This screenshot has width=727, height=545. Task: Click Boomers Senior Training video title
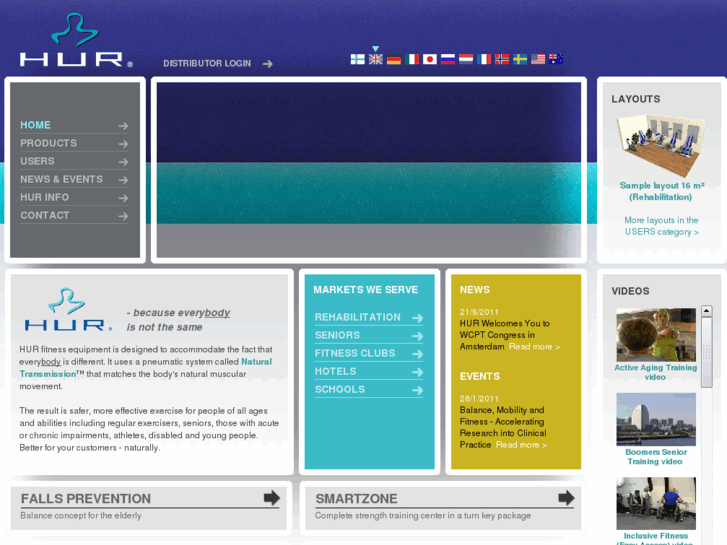pyautogui.click(x=656, y=456)
